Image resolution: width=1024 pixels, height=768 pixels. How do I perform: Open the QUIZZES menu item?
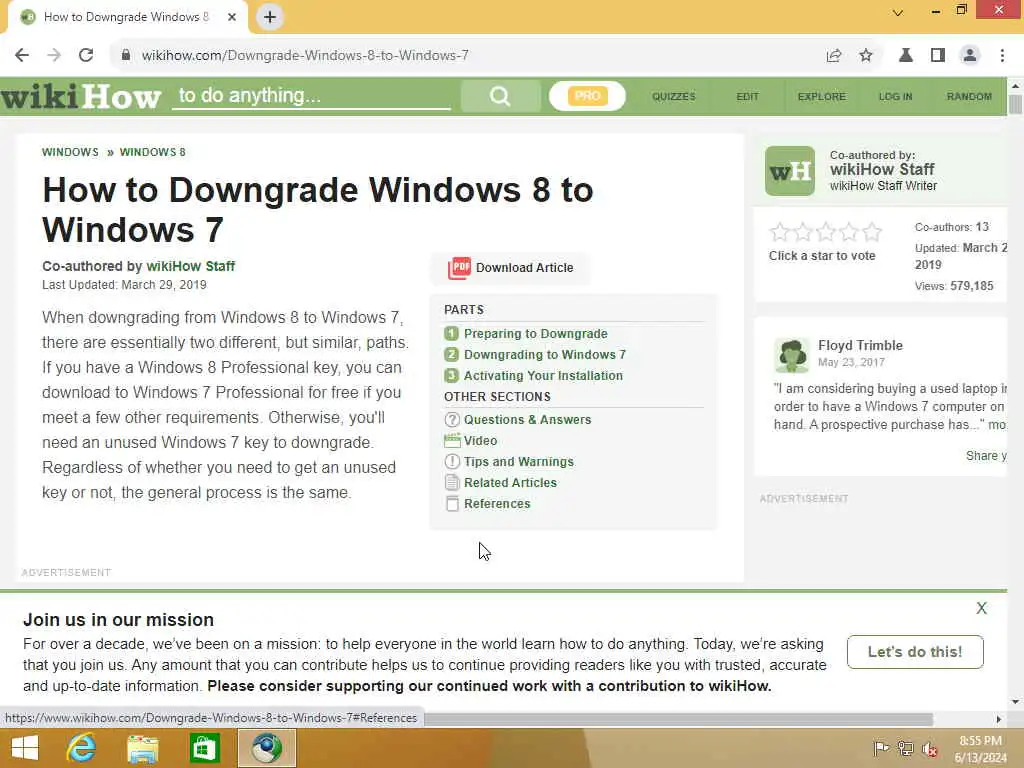pyautogui.click(x=674, y=97)
